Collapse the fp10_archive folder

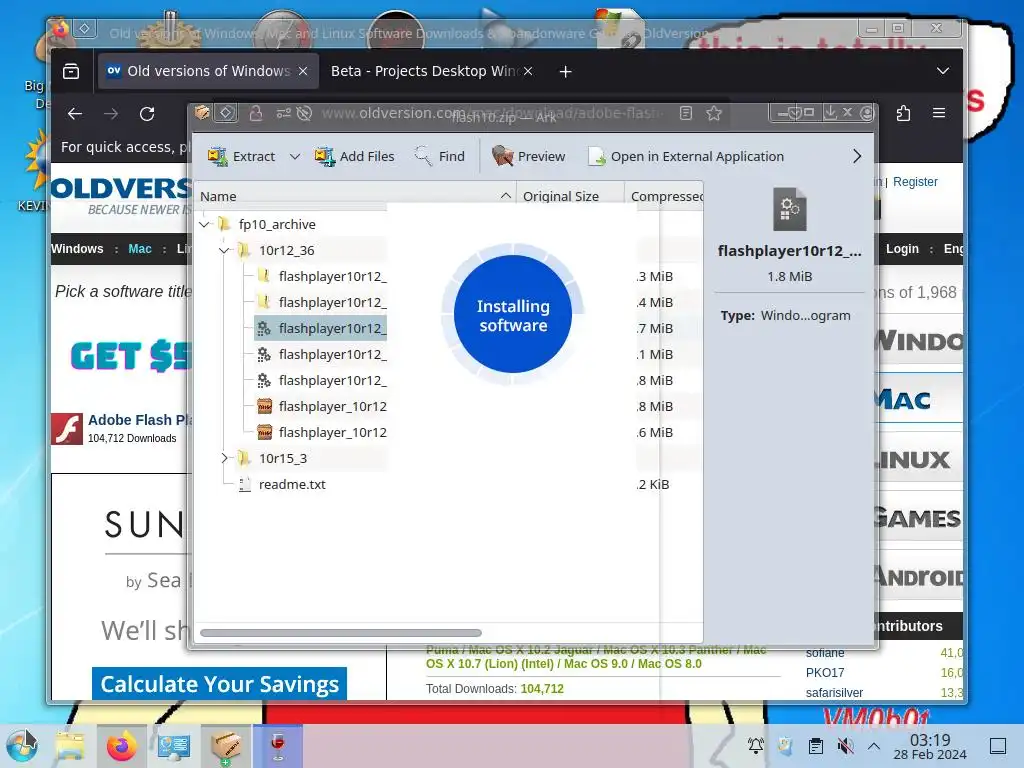pyautogui.click(x=204, y=225)
